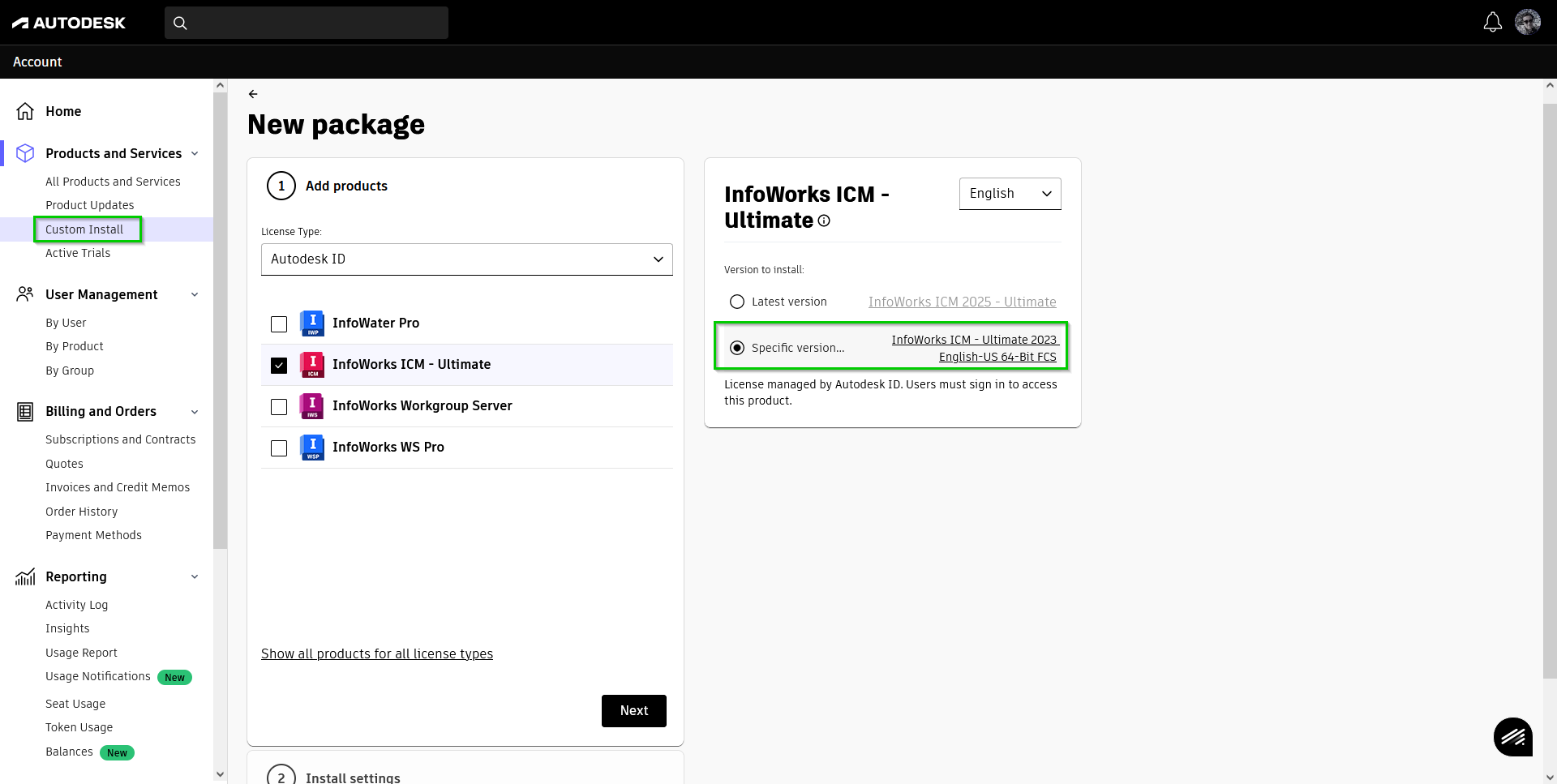Click the InfoWorks WS Pro product icon
The height and width of the screenshot is (784, 1557).
[x=312, y=447]
